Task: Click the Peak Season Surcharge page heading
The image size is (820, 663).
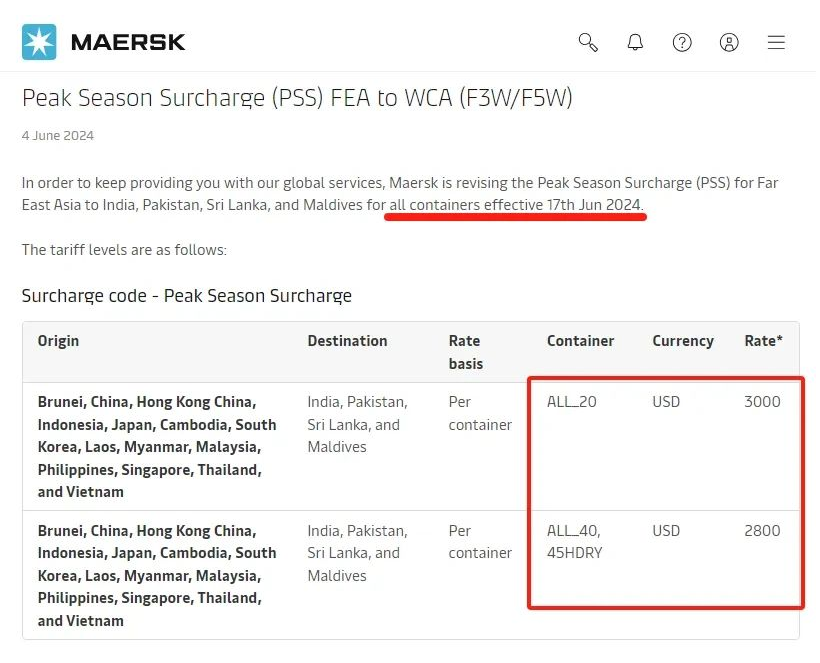Action: tap(297, 98)
